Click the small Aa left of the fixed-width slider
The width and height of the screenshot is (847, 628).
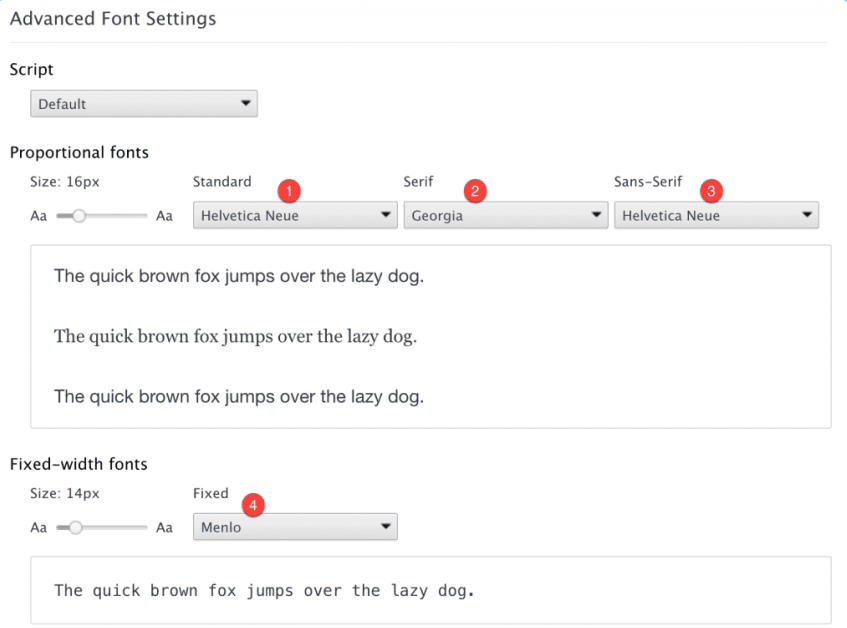(38, 528)
